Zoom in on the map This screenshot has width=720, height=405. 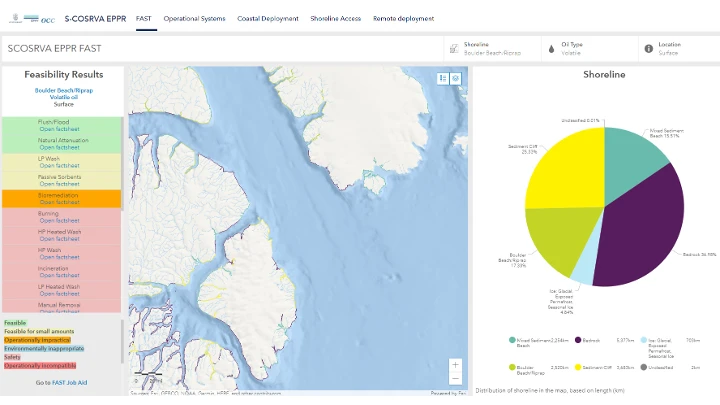456,365
